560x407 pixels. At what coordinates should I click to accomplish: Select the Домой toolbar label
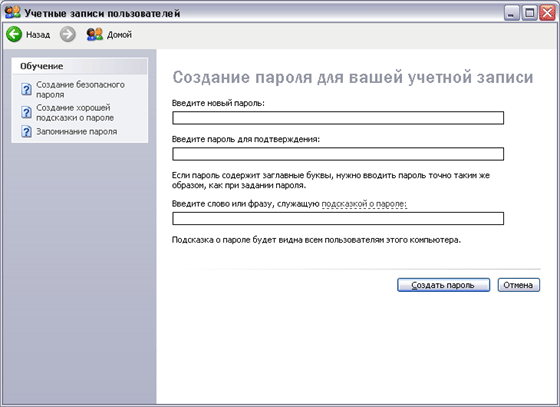[x=119, y=35]
